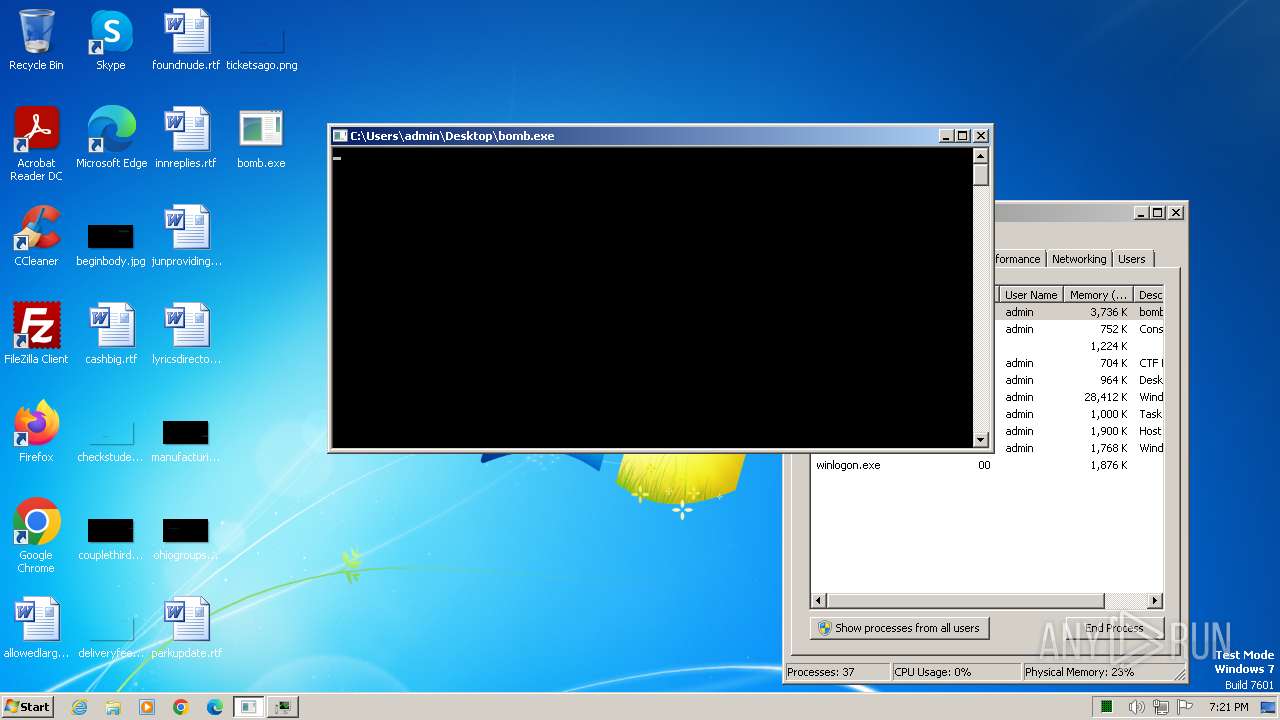Open the network tray icon
The height and width of the screenshot is (720, 1280).
(1161, 707)
